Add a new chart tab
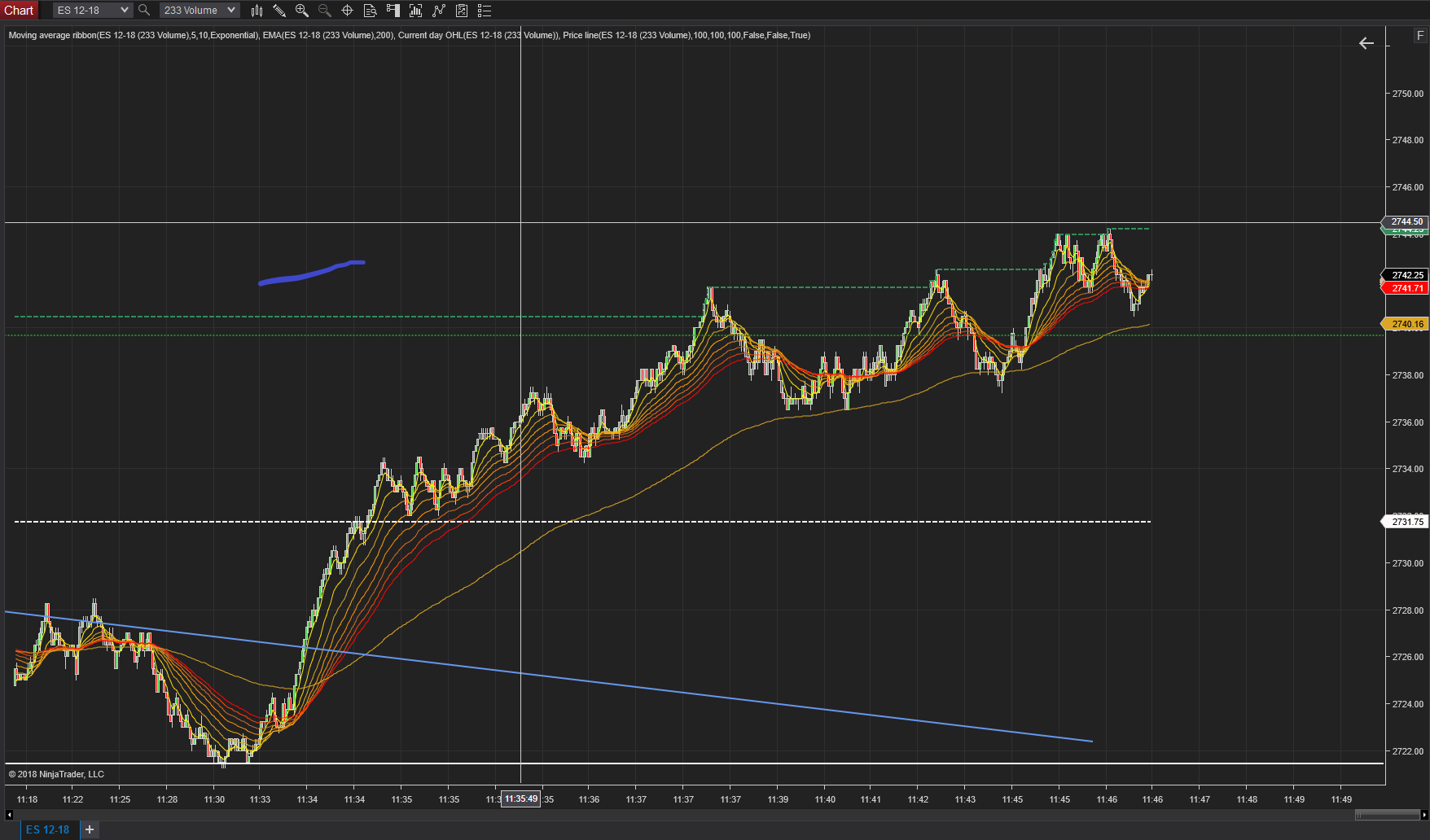The height and width of the screenshot is (840, 1430). (90, 829)
